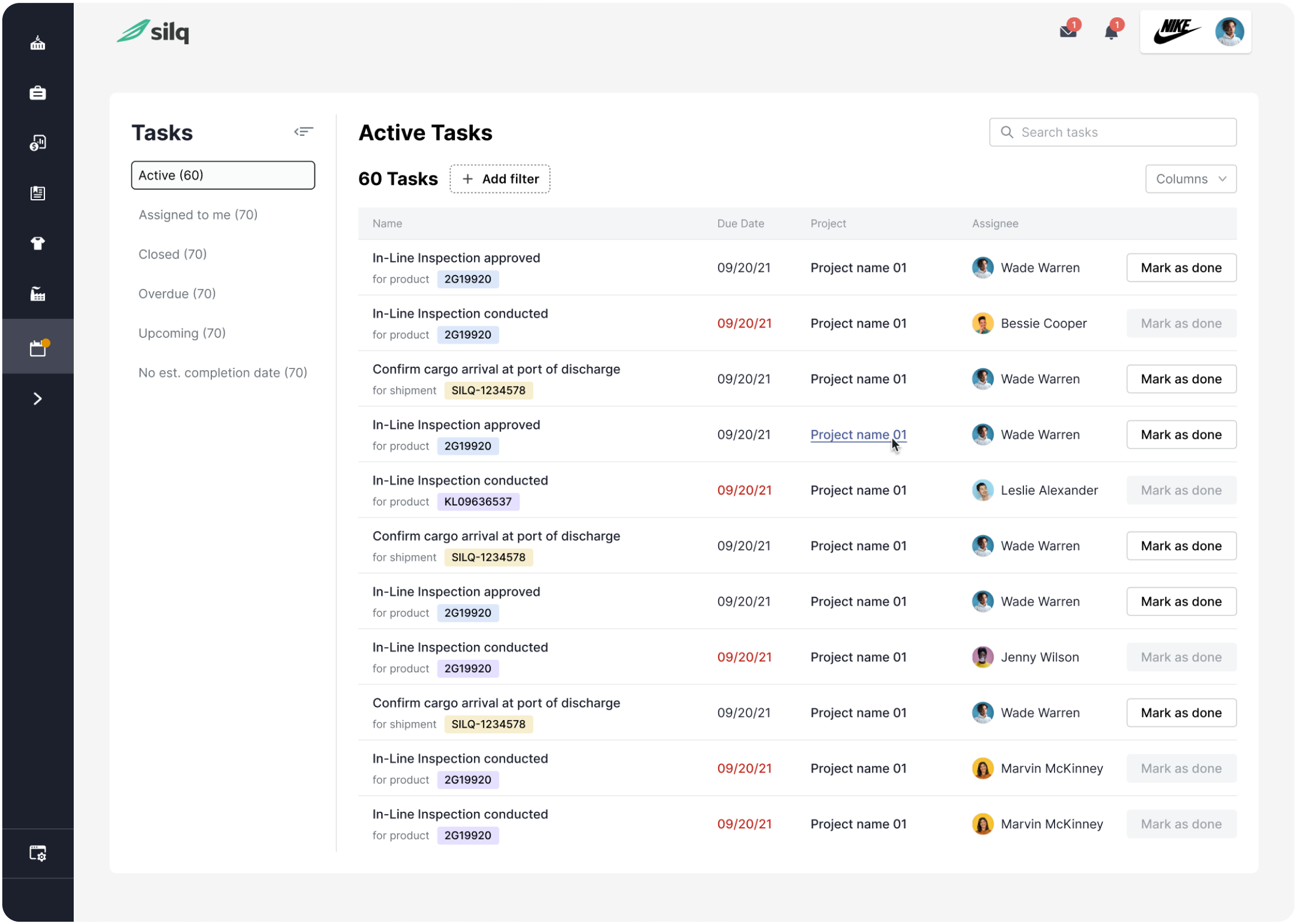Click the Add filter button
The height and width of the screenshot is (924, 1297).
499,179
